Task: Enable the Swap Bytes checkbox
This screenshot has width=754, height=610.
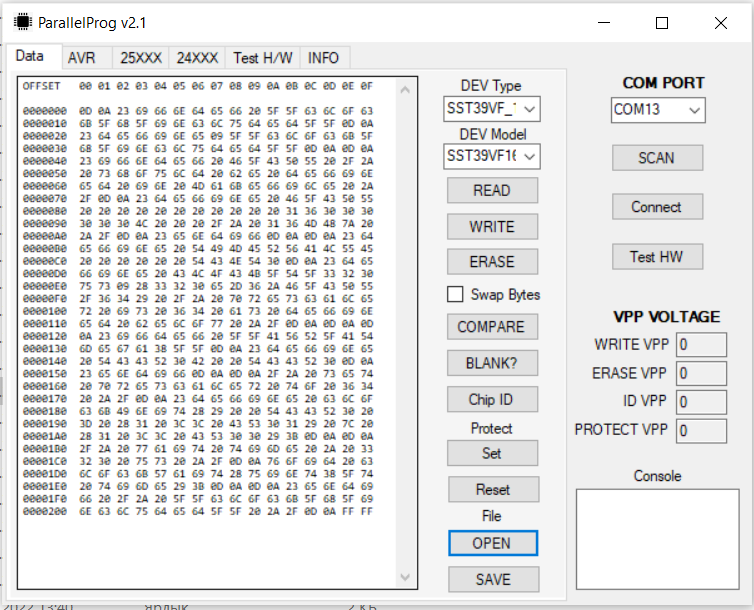Action: [455, 294]
